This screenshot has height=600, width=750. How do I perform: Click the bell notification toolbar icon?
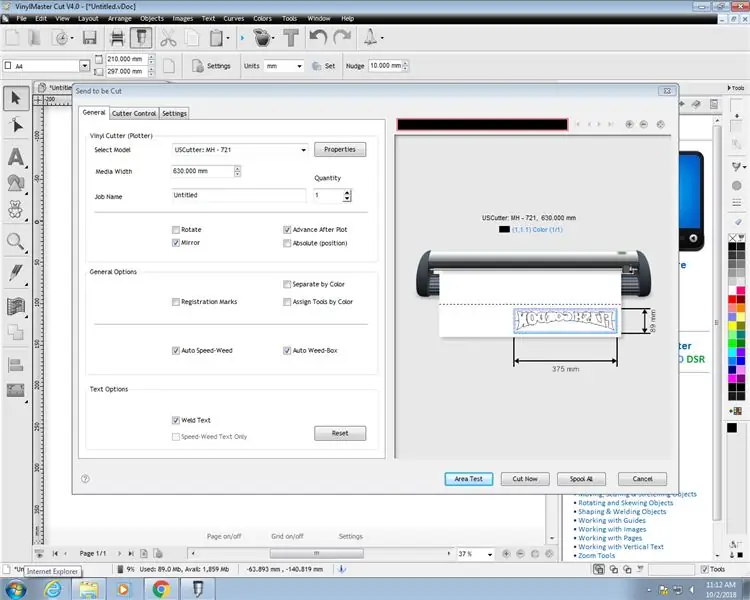tap(370, 37)
